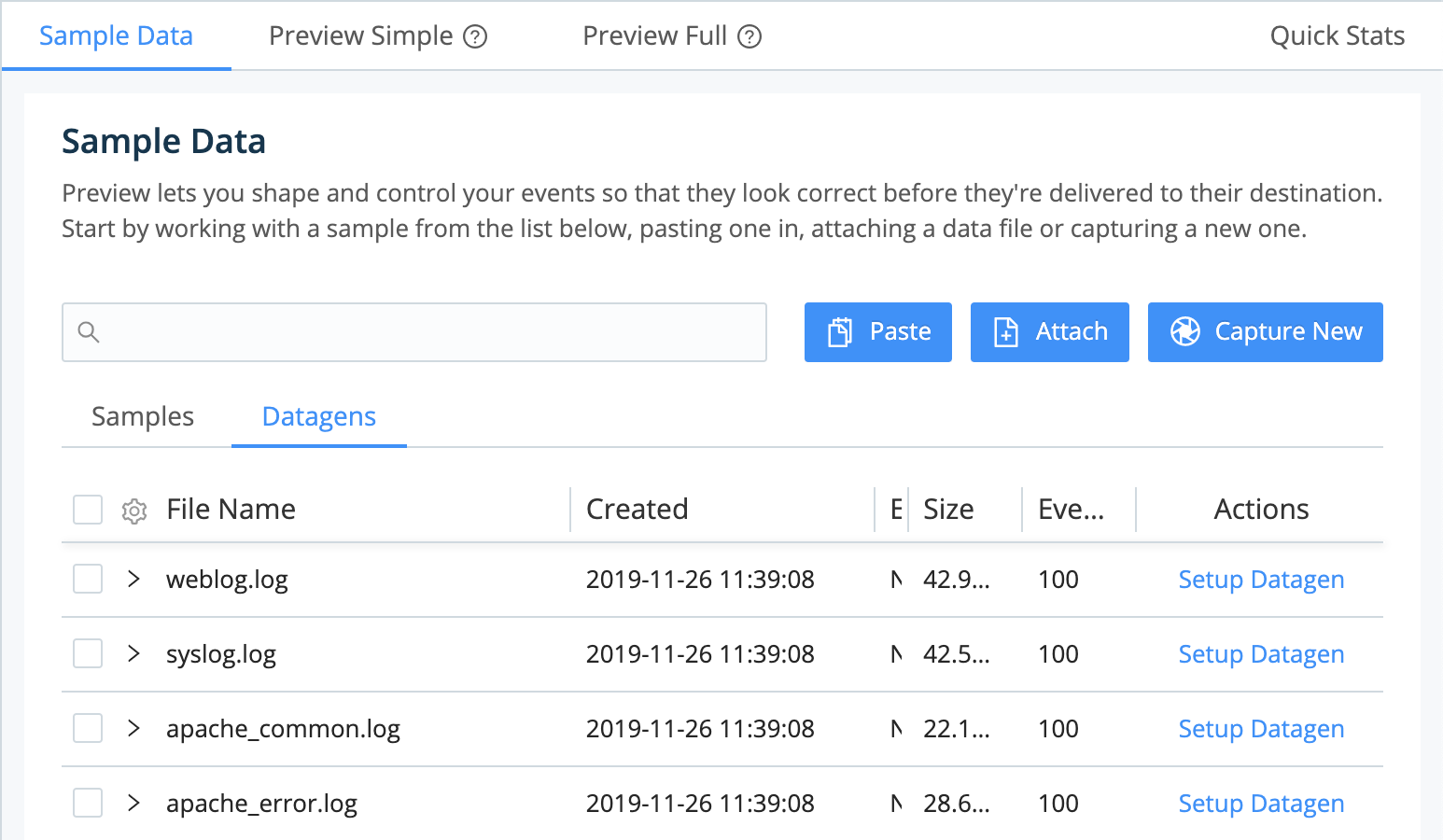This screenshot has width=1443, height=840.
Task: Open column settings with the gear icon
Action: point(134,511)
